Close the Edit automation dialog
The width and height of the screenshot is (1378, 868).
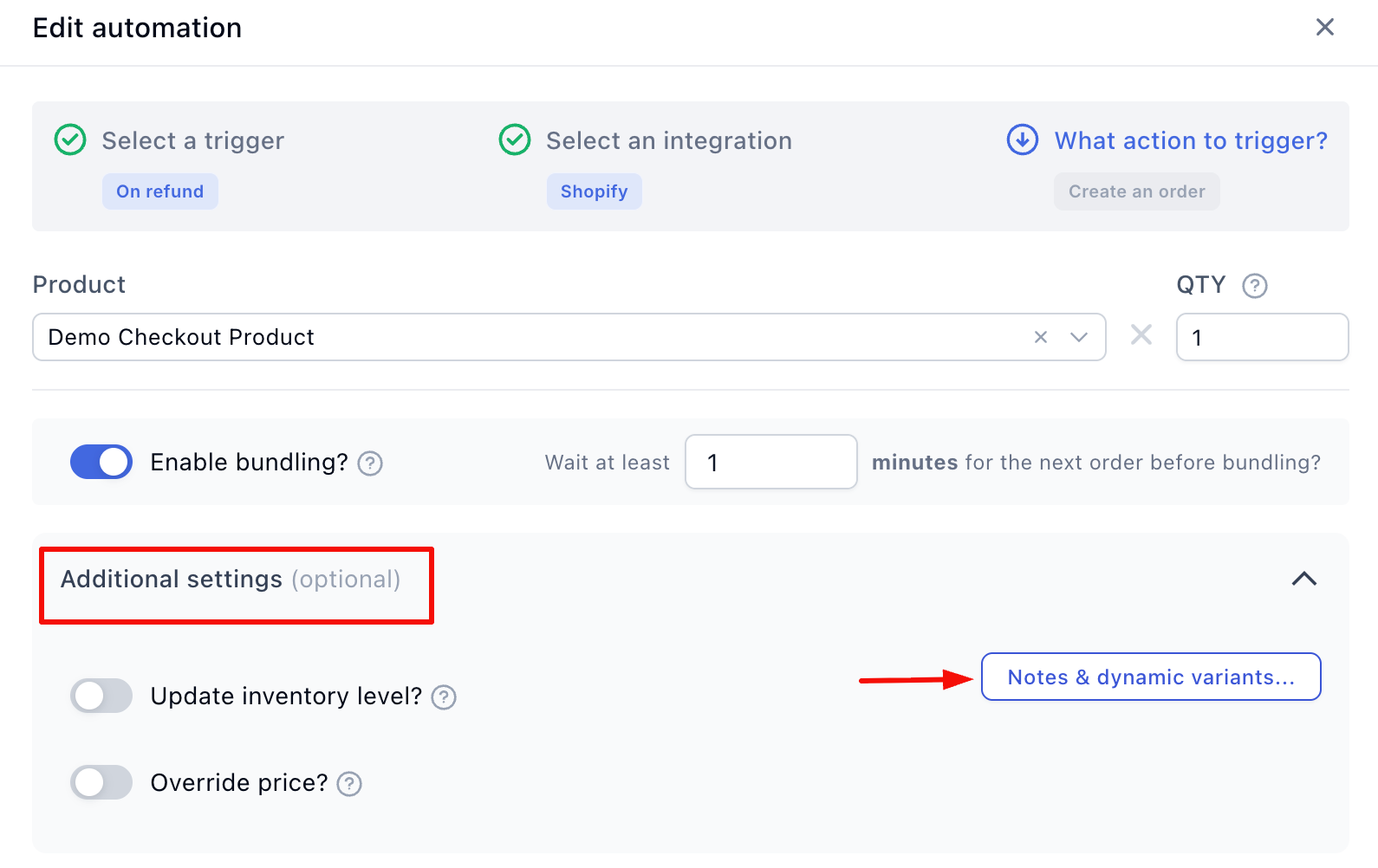1324,28
